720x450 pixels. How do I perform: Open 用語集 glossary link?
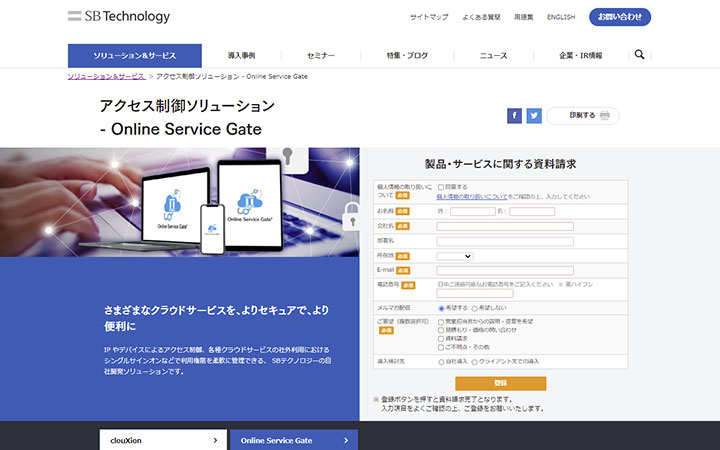(x=523, y=17)
